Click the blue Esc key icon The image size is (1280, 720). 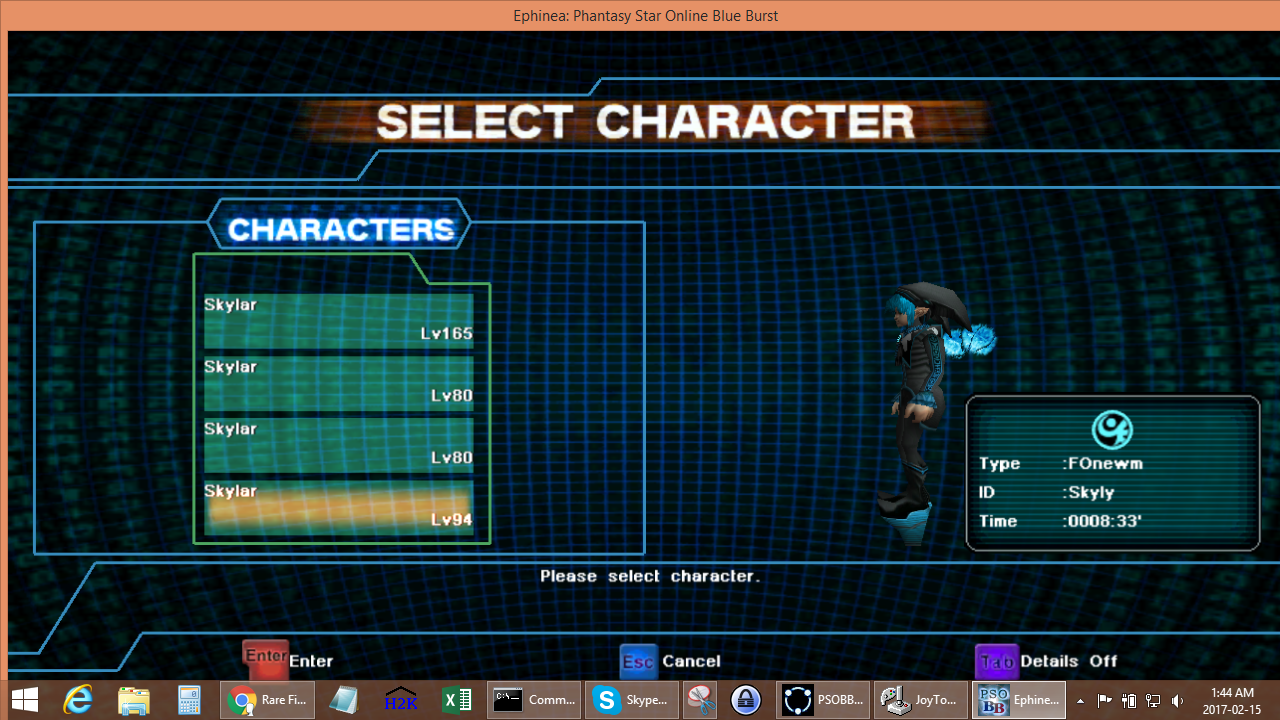(x=638, y=662)
